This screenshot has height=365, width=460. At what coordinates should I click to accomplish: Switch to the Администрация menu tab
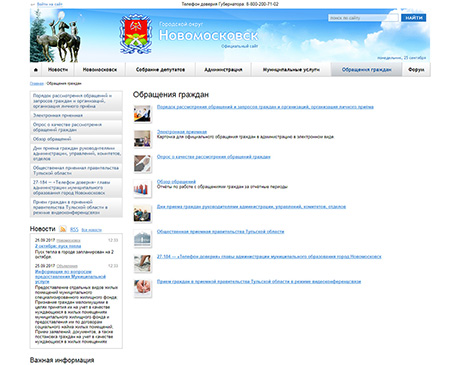click(223, 70)
